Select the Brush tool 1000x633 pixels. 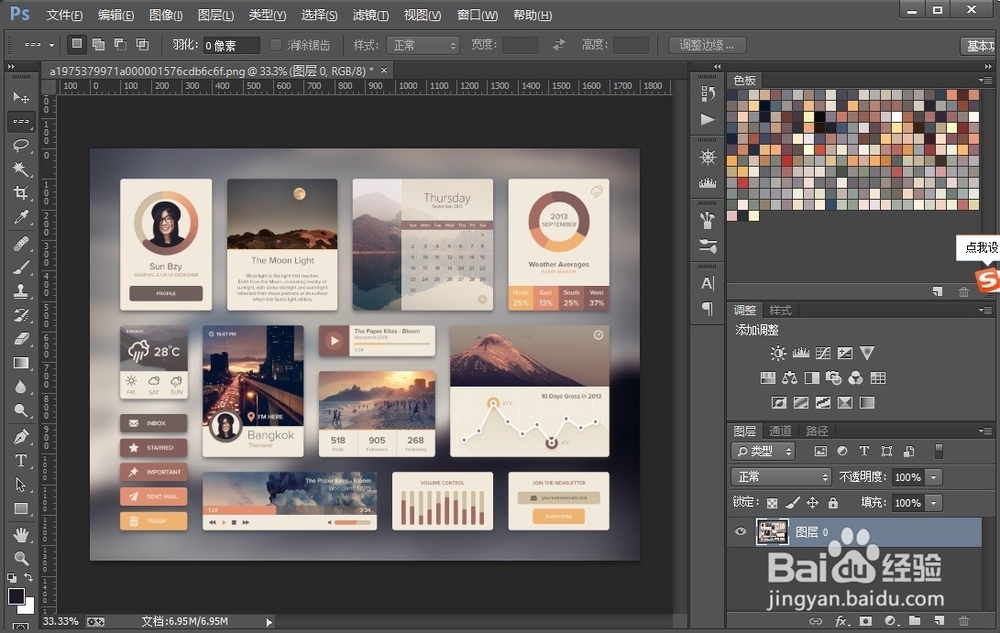[21, 267]
